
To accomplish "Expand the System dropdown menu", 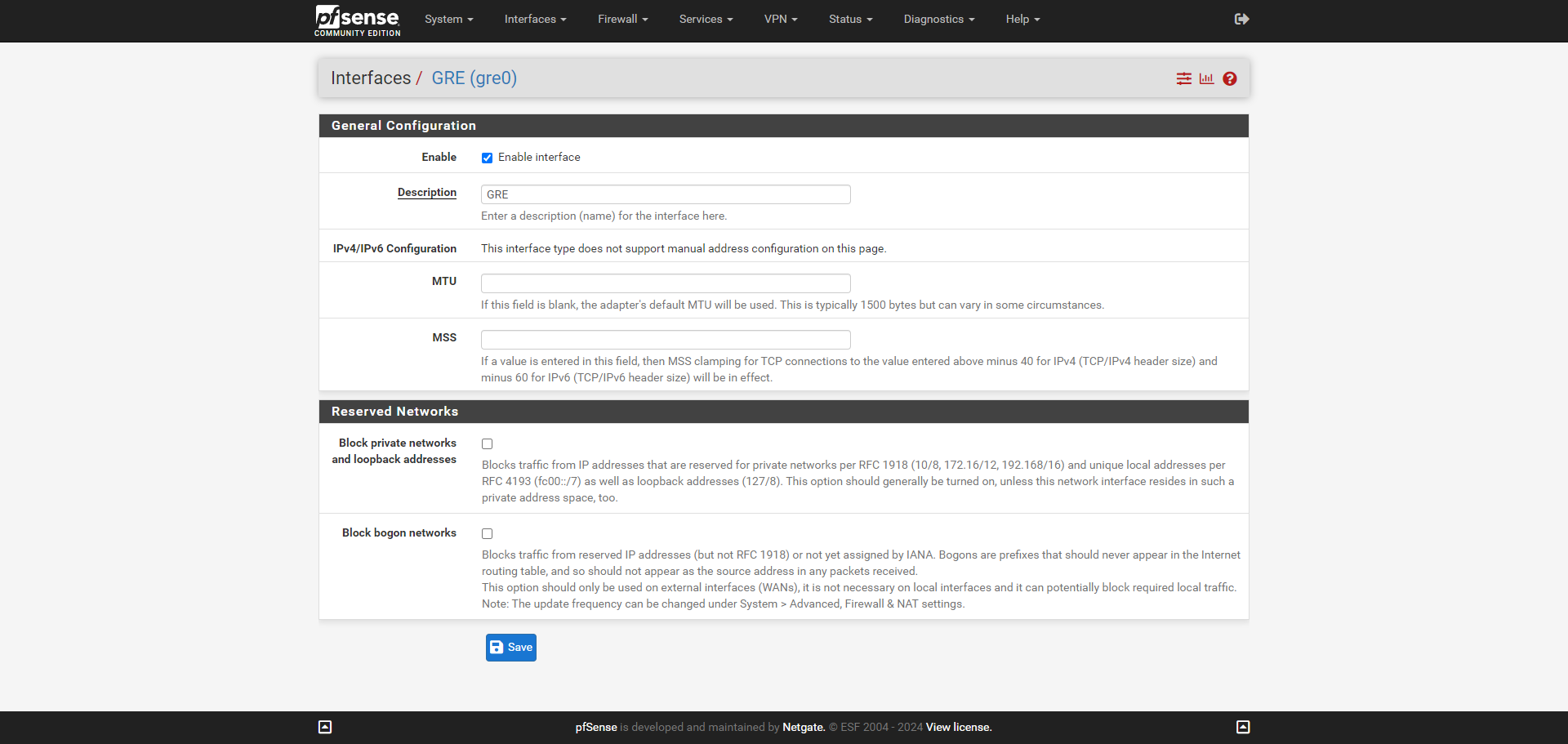I will pyautogui.click(x=448, y=19).
